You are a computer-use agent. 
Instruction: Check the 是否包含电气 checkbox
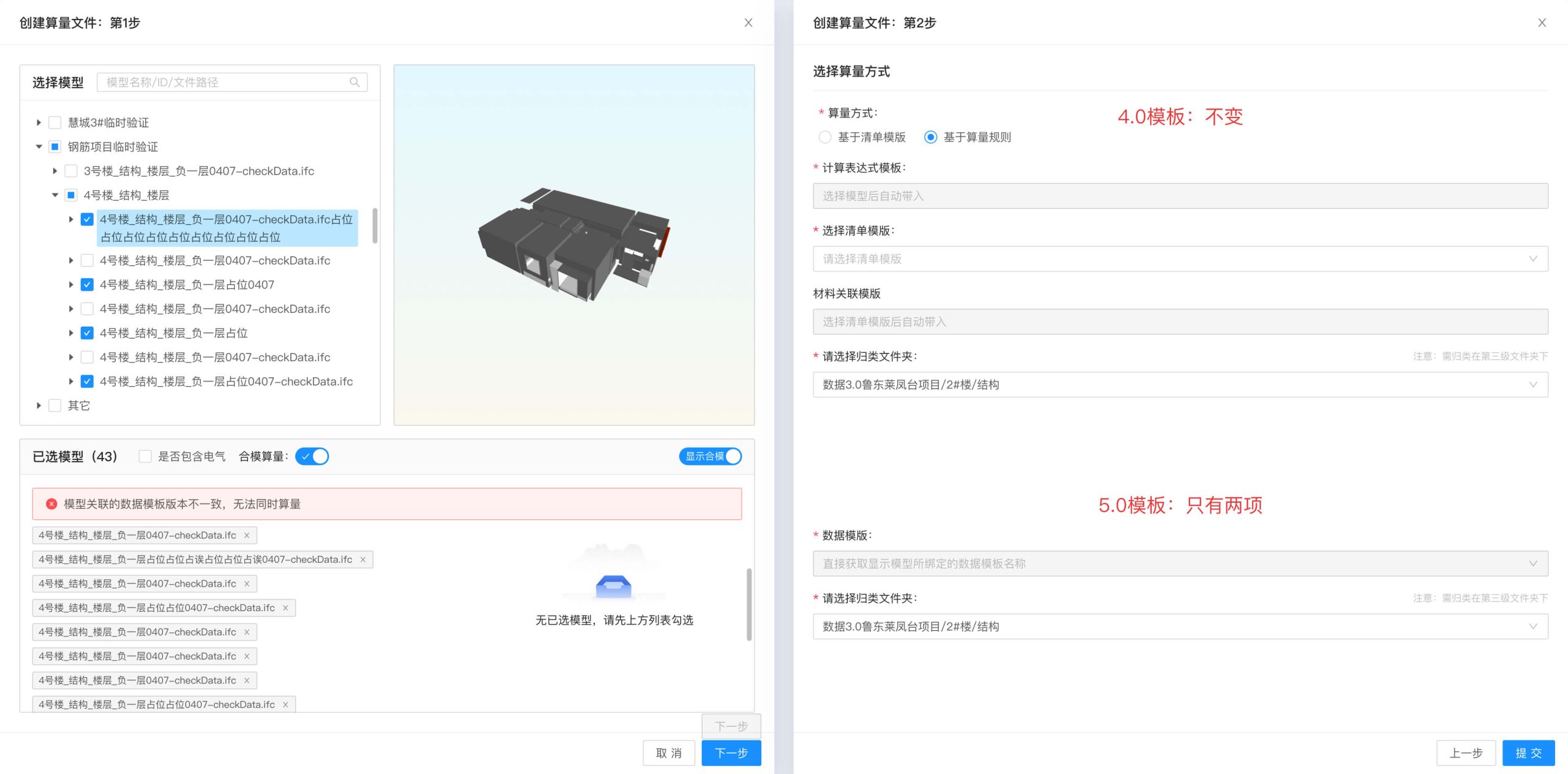pos(145,456)
